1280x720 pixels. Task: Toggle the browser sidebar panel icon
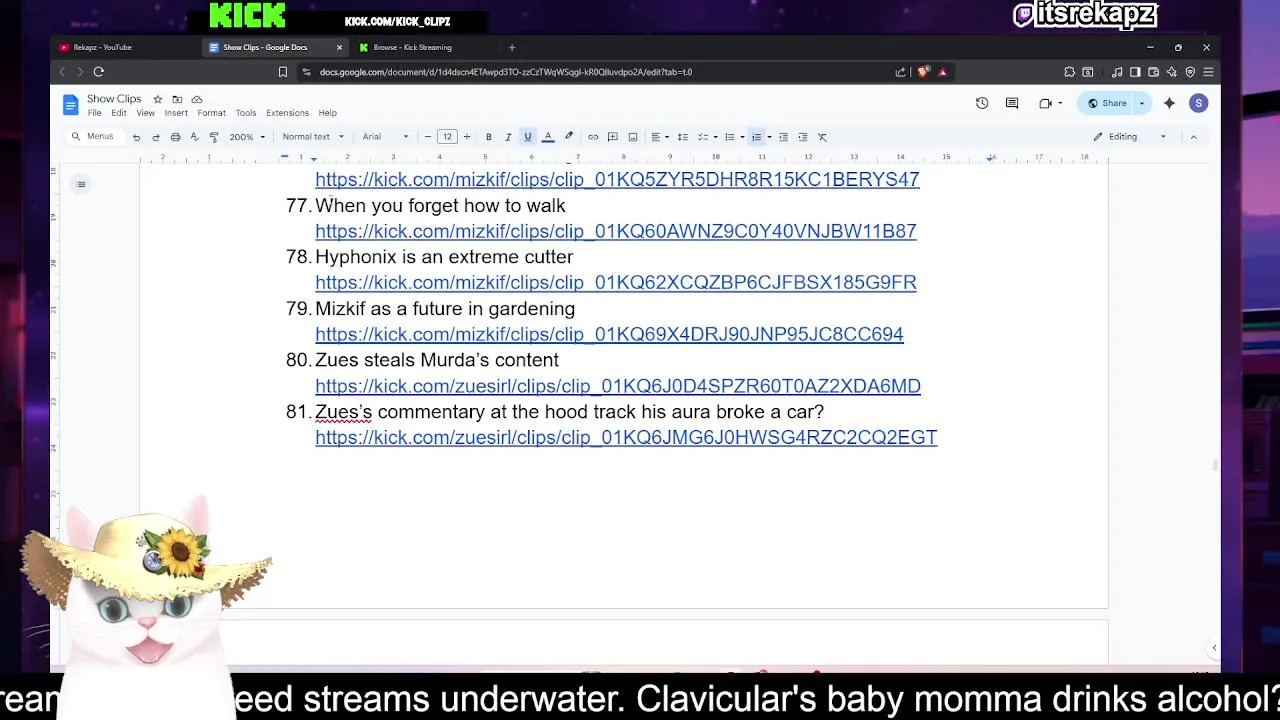pyautogui.click(x=1135, y=72)
